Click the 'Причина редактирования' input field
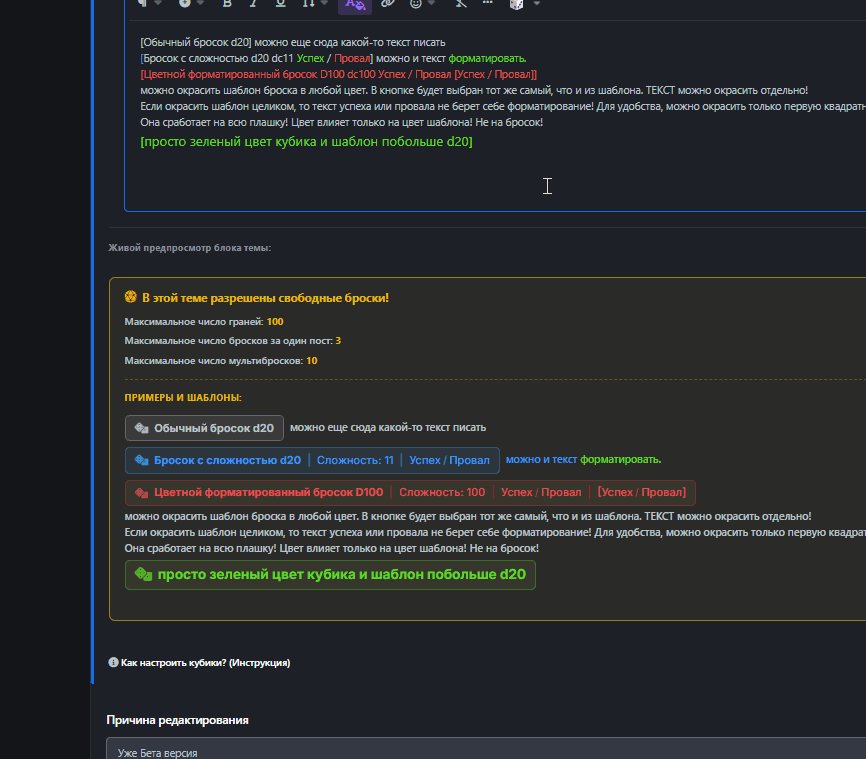866x759 pixels. coord(486,749)
